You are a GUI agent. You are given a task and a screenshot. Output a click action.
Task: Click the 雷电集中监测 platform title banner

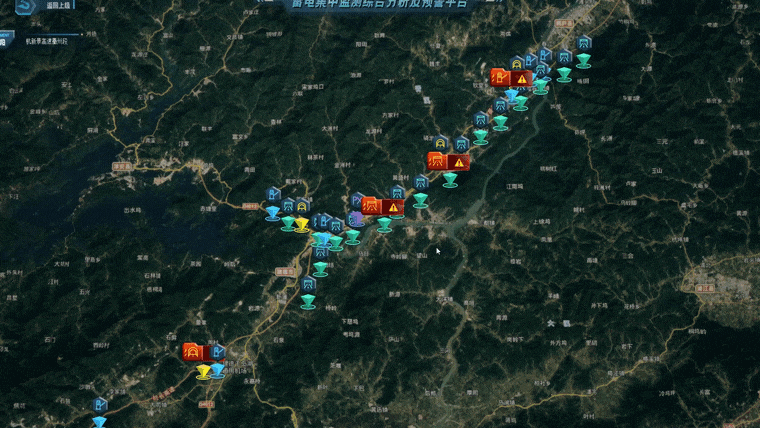pos(380,4)
